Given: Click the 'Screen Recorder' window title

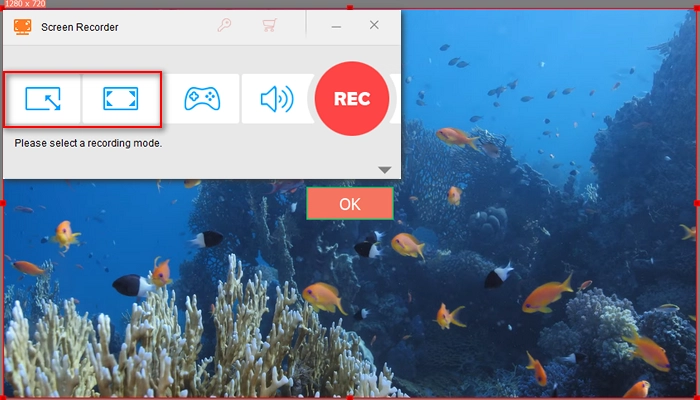Looking at the screenshot, I should [x=79, y=27].
